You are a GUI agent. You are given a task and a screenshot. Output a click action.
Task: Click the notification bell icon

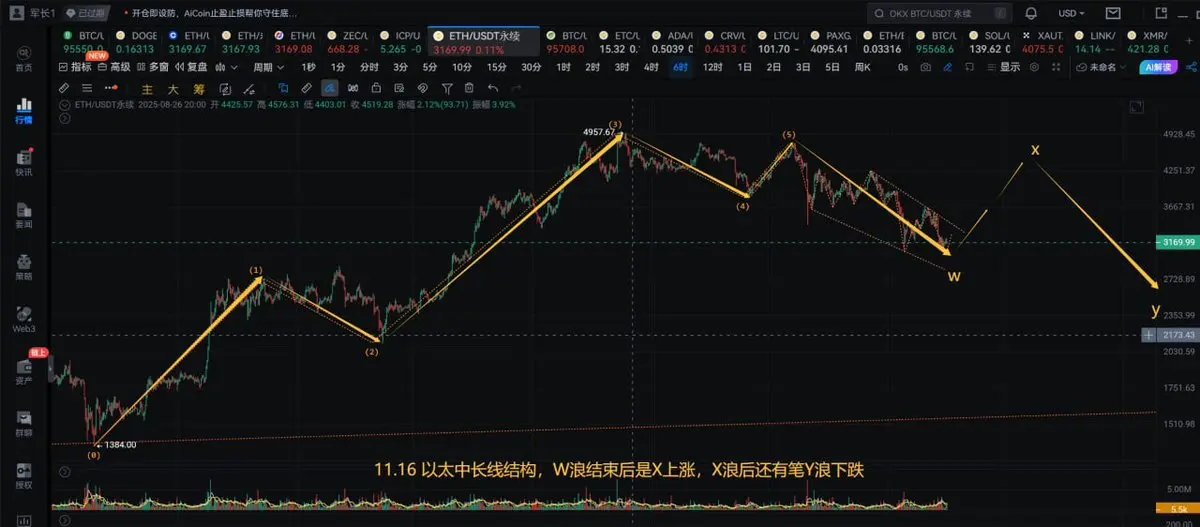pyautogui.click(x=1031, y=13)
